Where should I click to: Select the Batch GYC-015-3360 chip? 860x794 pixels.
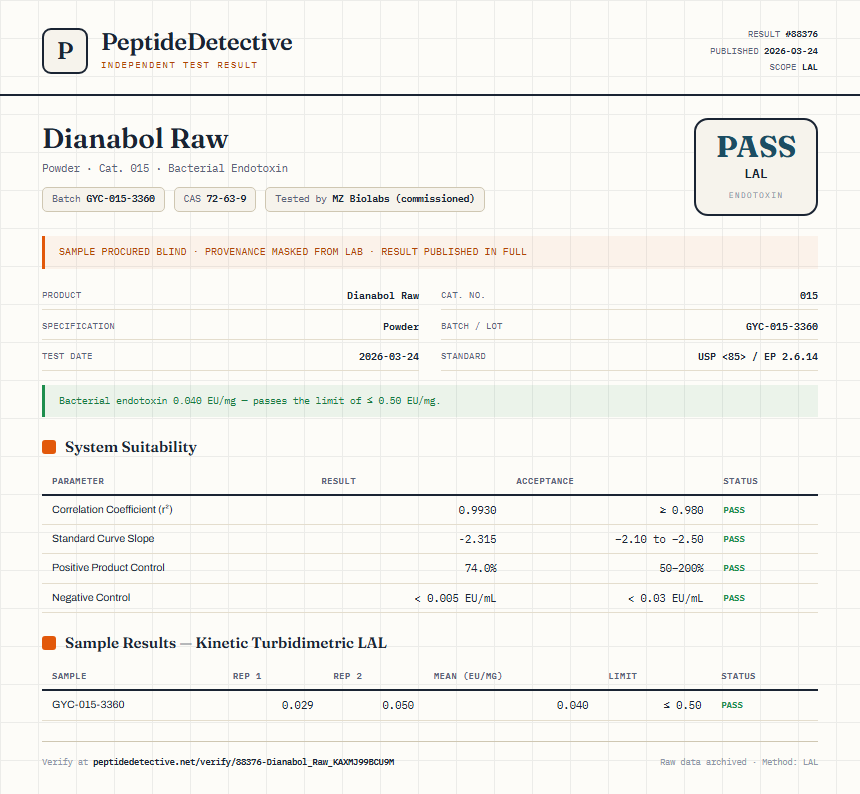pos(103,199)
